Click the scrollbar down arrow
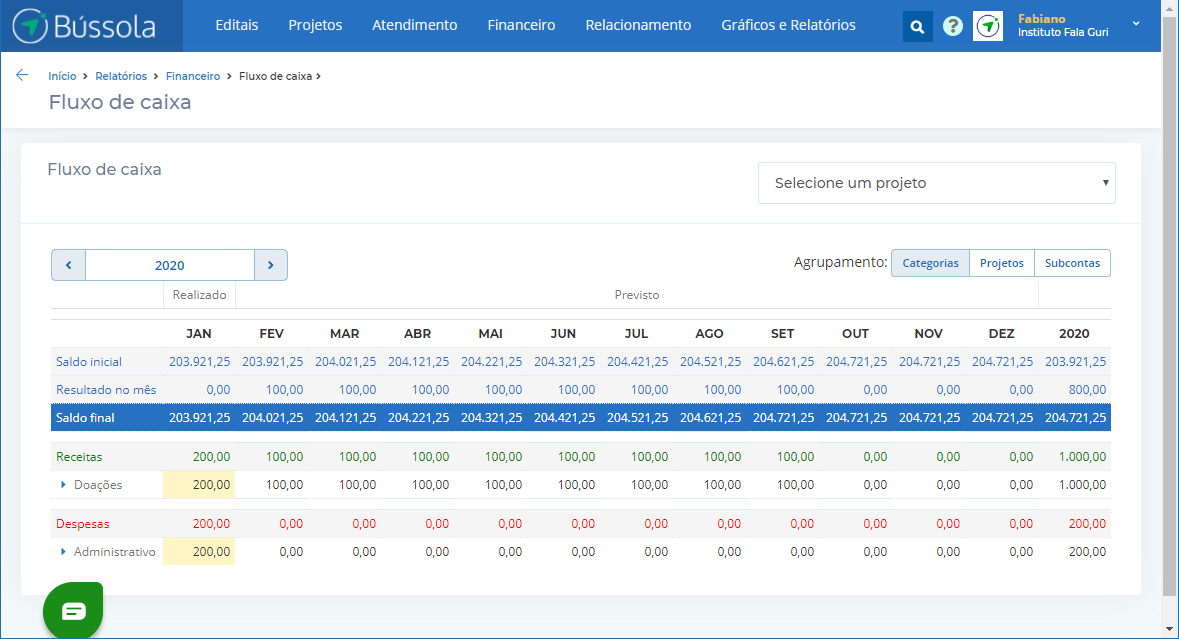This screenshot has height=639, width=1179. click(x=1169, y=629)
